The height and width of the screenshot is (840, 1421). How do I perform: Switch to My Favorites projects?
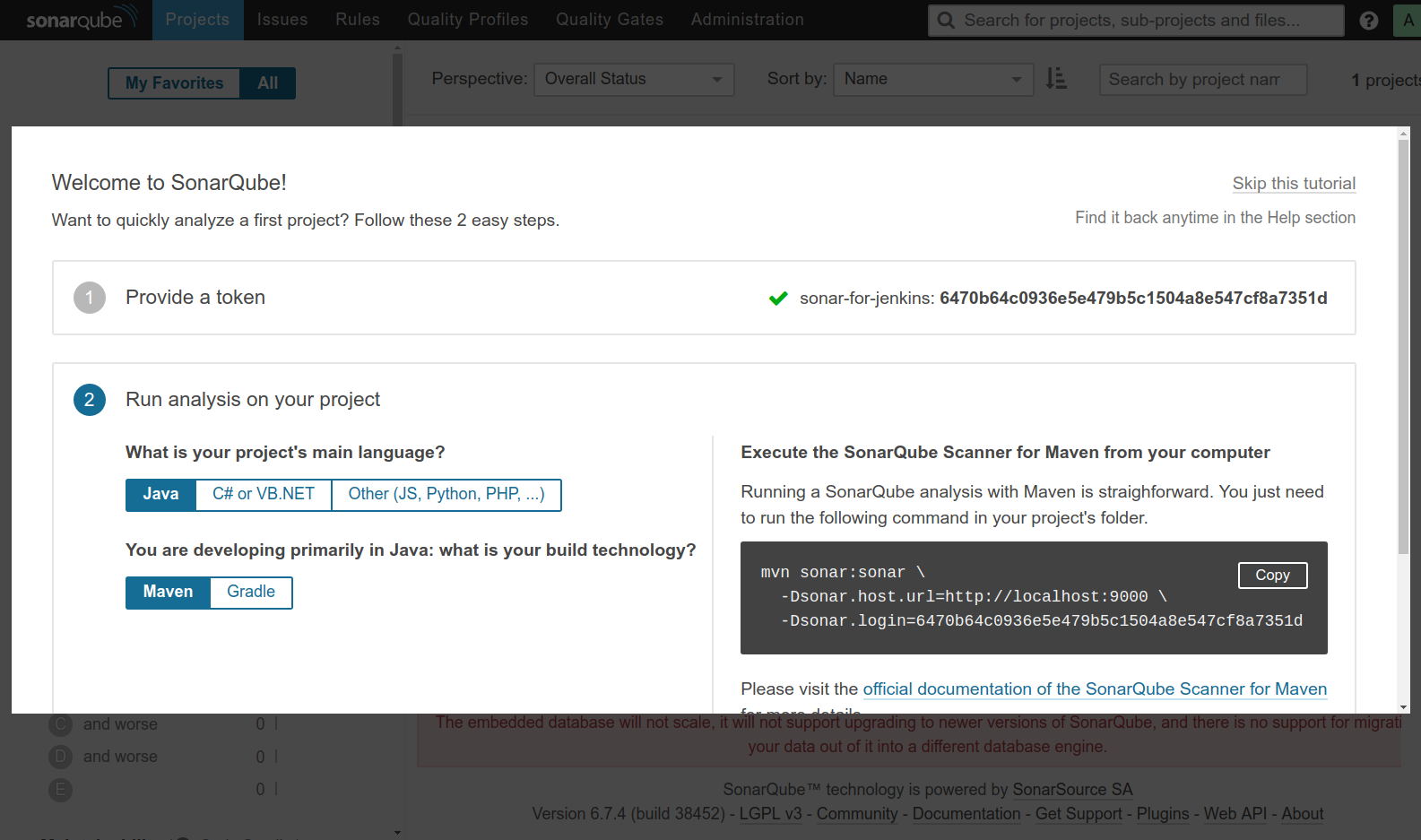[x=174, y=83]
